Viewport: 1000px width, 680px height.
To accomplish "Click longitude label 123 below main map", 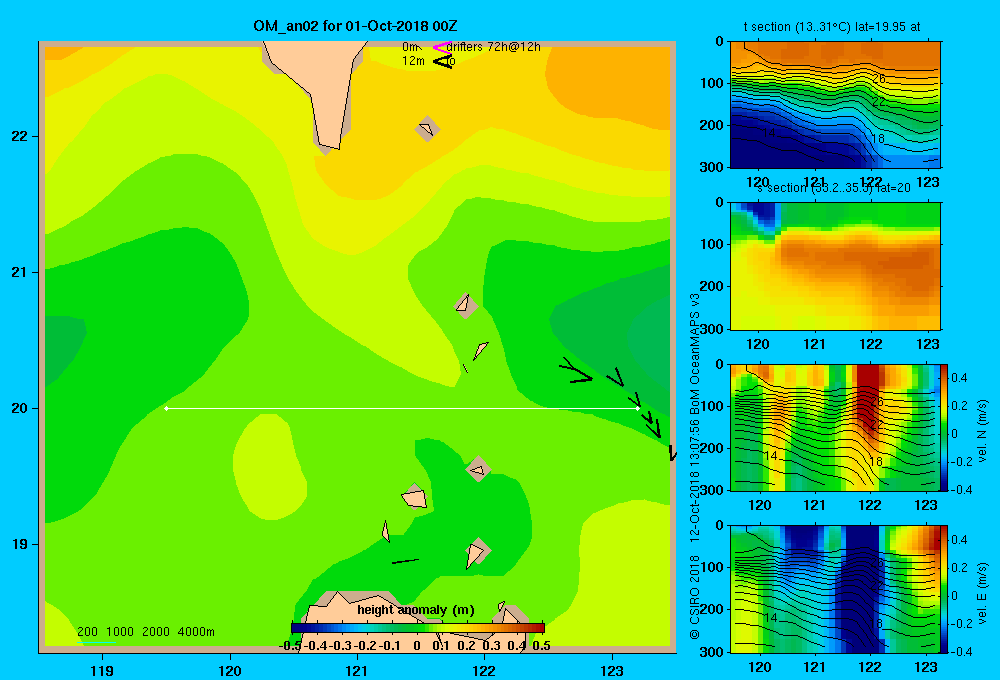I will [612, 670].
